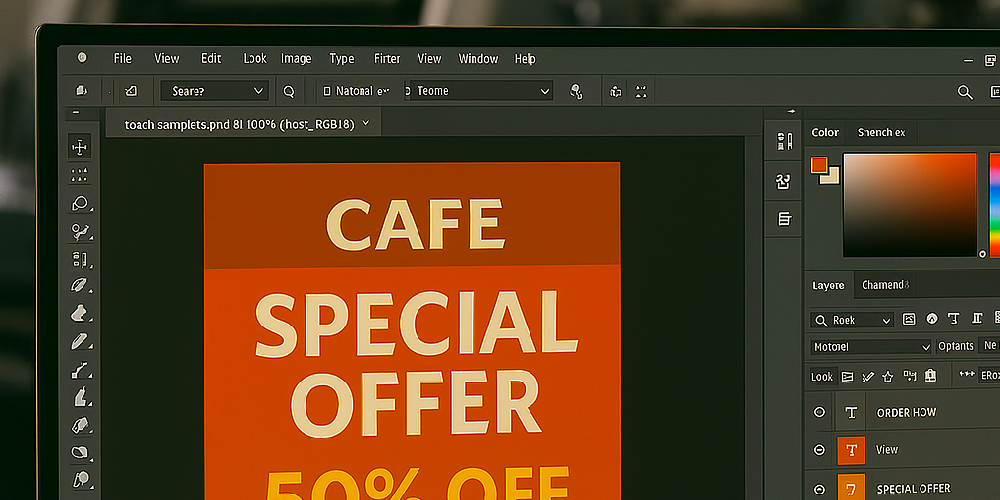Click the CAFE text on canvas

[x=415, y=224]
